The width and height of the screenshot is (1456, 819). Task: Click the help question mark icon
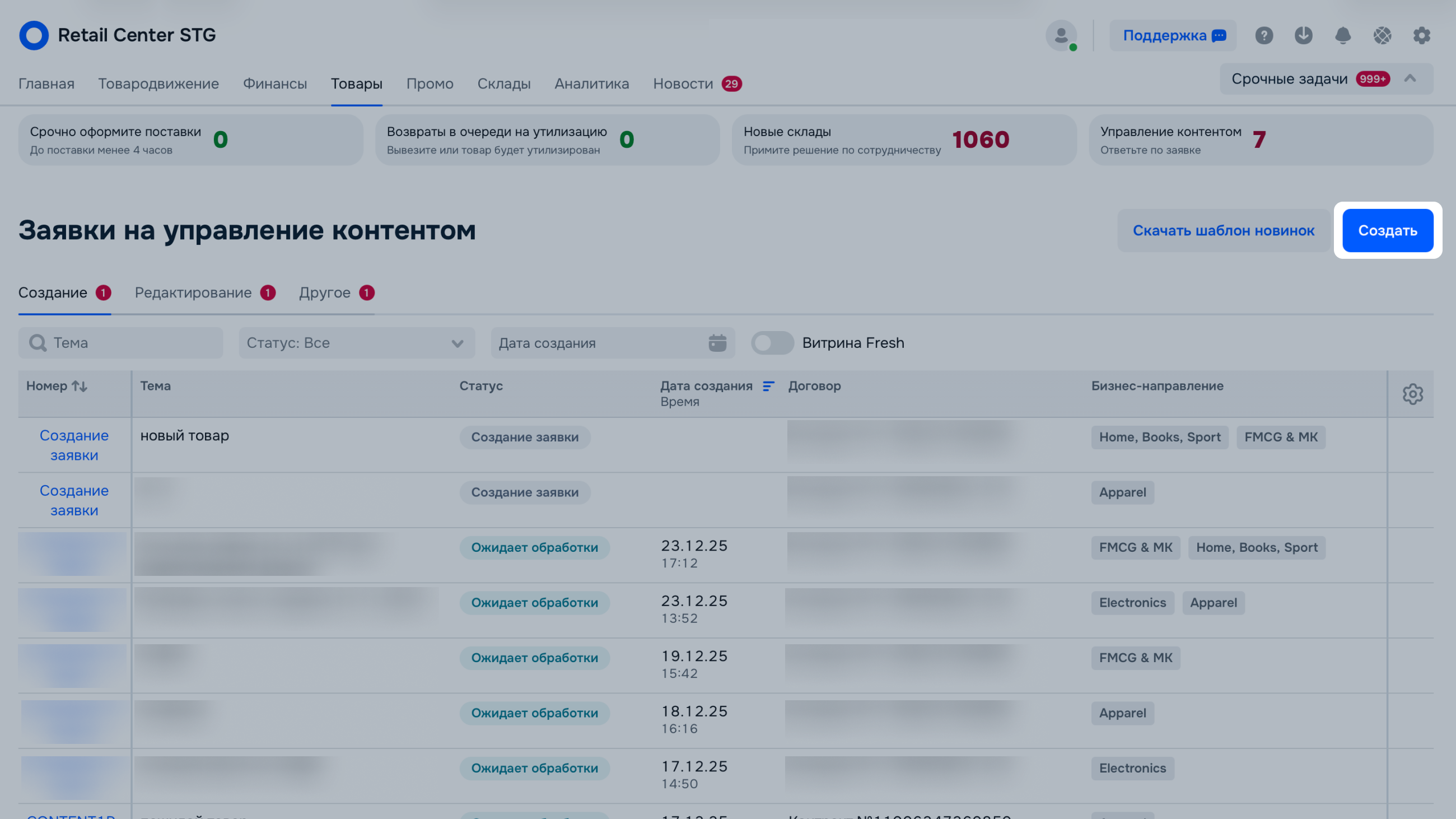(1264, 36)
